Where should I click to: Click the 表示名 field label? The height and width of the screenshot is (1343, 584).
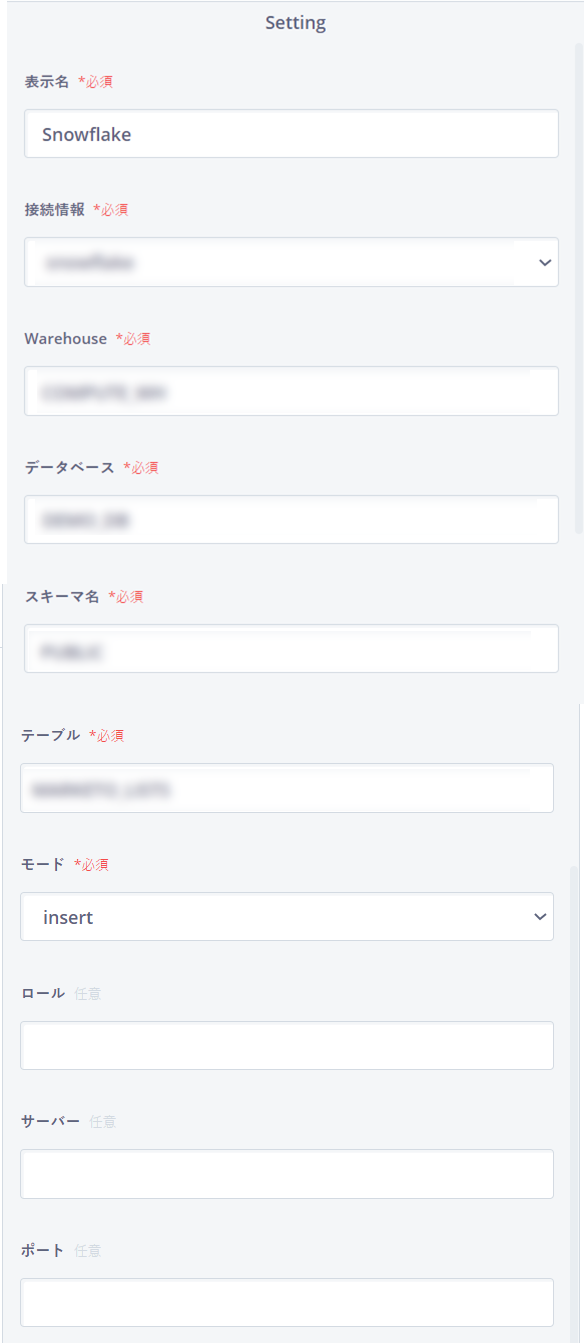[x=47, y=82]
